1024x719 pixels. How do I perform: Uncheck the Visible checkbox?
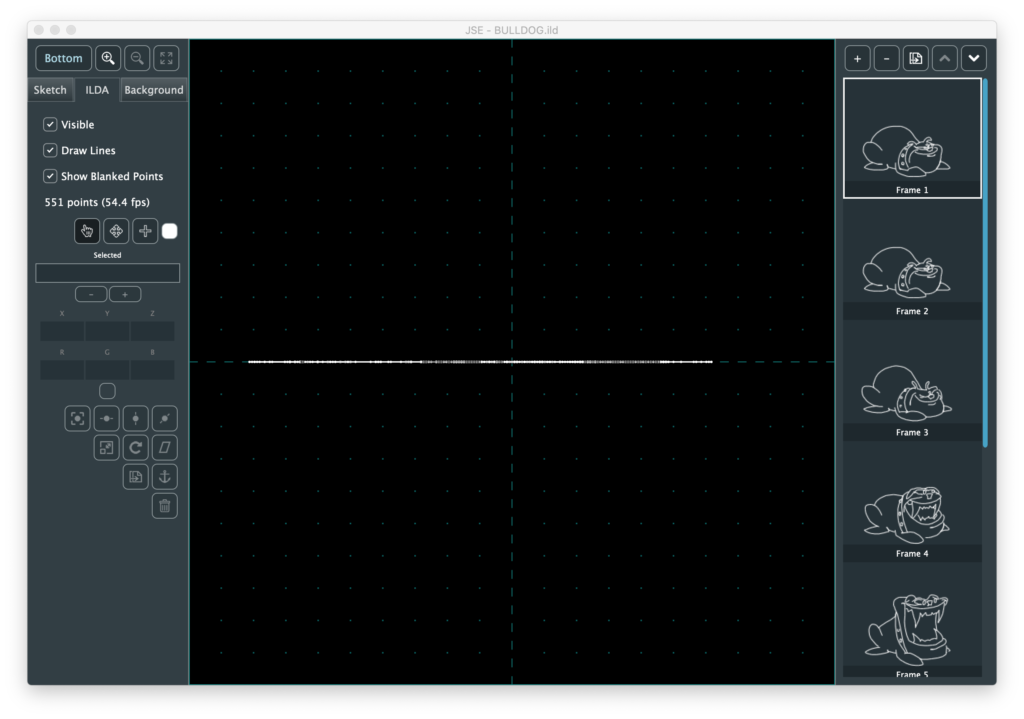(50, 125)
